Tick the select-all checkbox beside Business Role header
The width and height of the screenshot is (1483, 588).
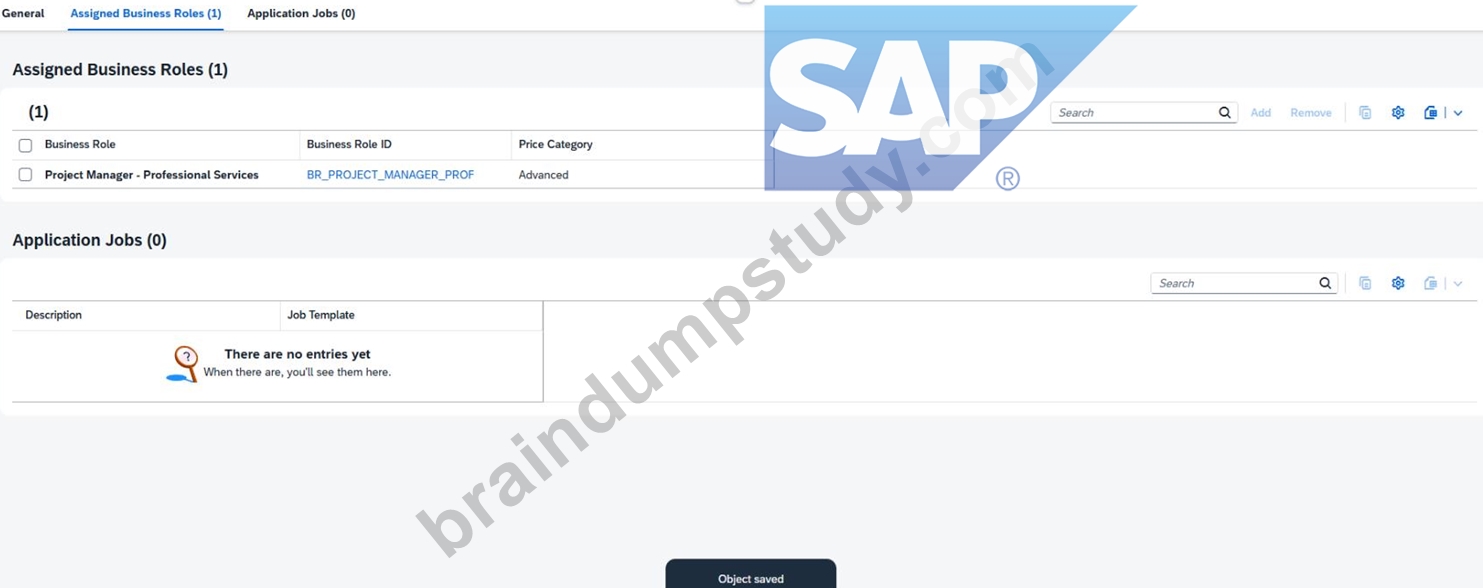pyautogui.click(x=26, y=145)
